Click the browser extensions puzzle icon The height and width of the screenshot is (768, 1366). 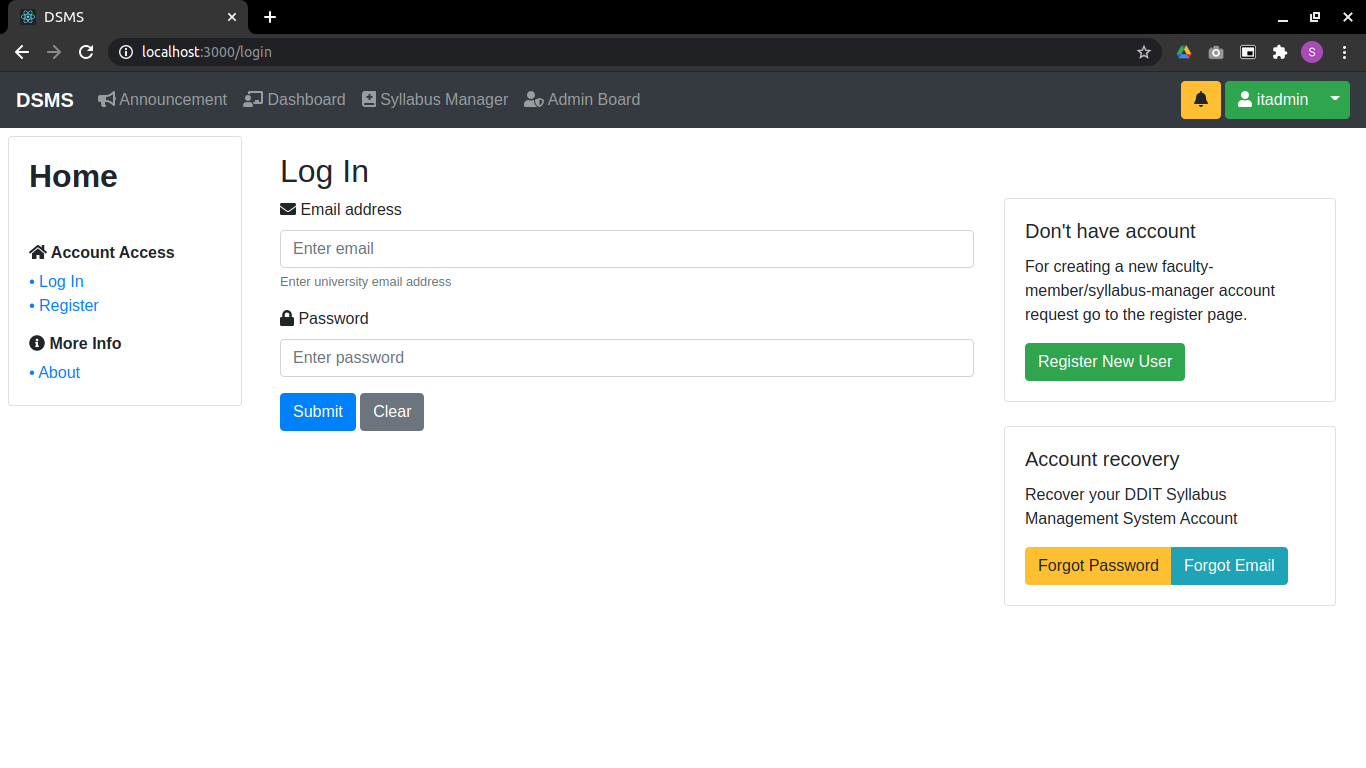[x=1280, y=52]
